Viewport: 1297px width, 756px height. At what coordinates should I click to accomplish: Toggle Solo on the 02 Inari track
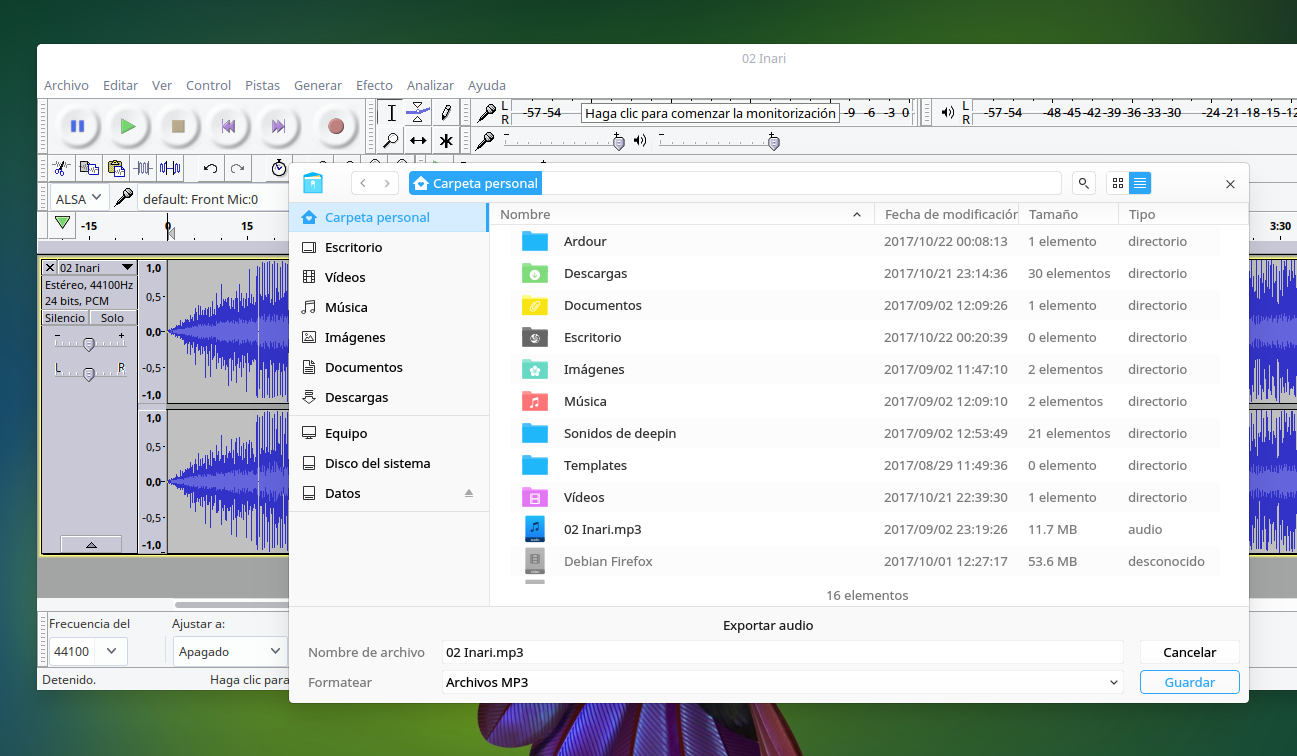coord(112,318)
